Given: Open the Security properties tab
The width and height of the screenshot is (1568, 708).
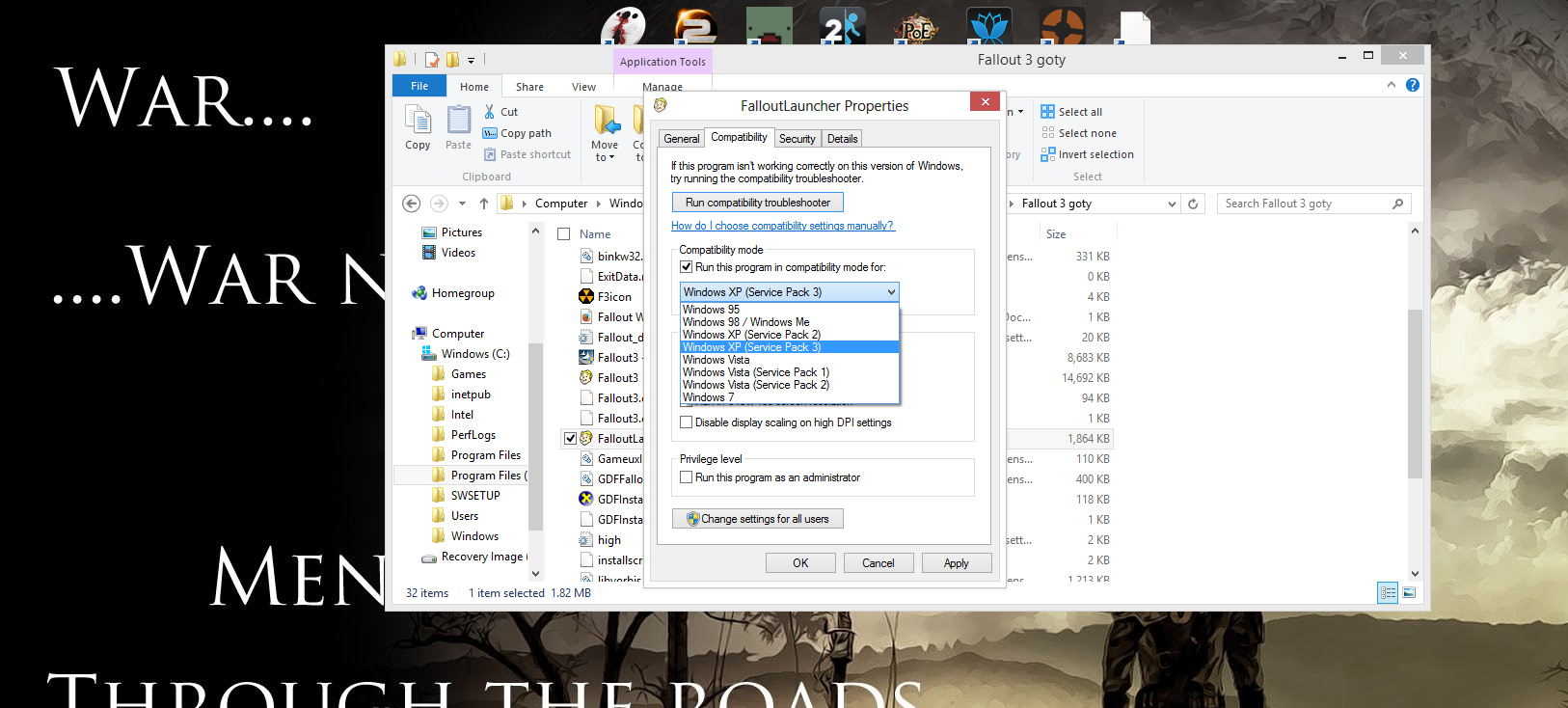Looking at the screenshot, I should (798, 139).
